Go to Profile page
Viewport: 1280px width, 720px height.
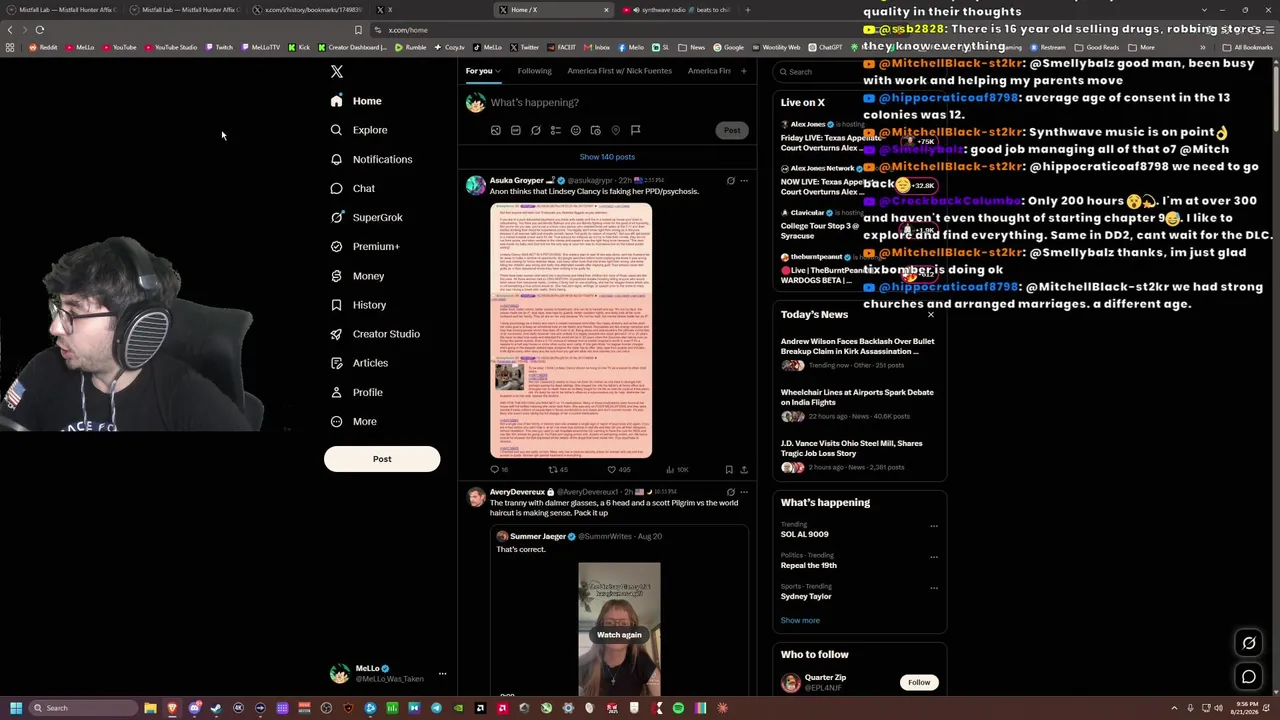357,392
